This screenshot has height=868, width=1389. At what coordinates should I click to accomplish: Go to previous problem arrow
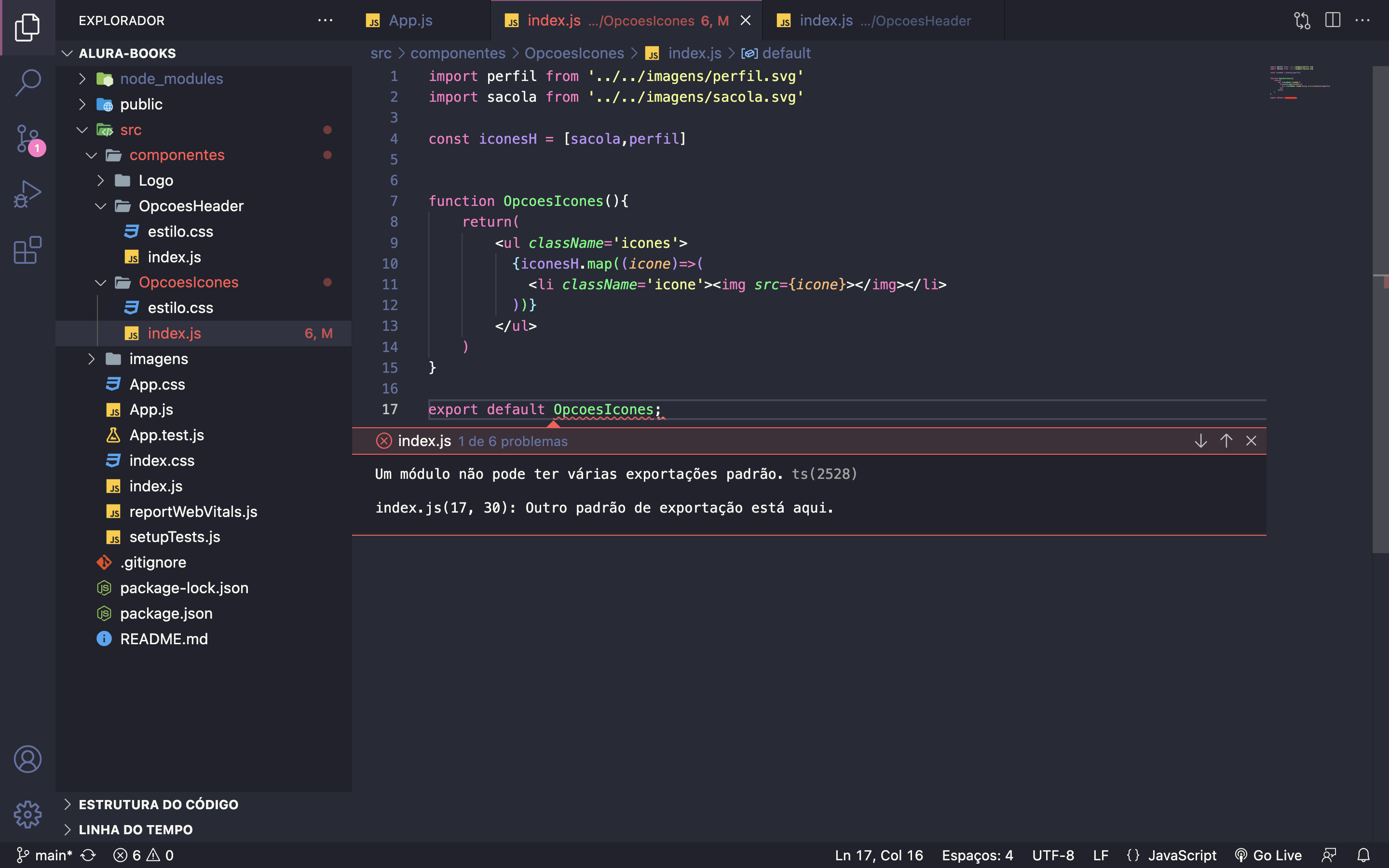[x=1226, y=441]
